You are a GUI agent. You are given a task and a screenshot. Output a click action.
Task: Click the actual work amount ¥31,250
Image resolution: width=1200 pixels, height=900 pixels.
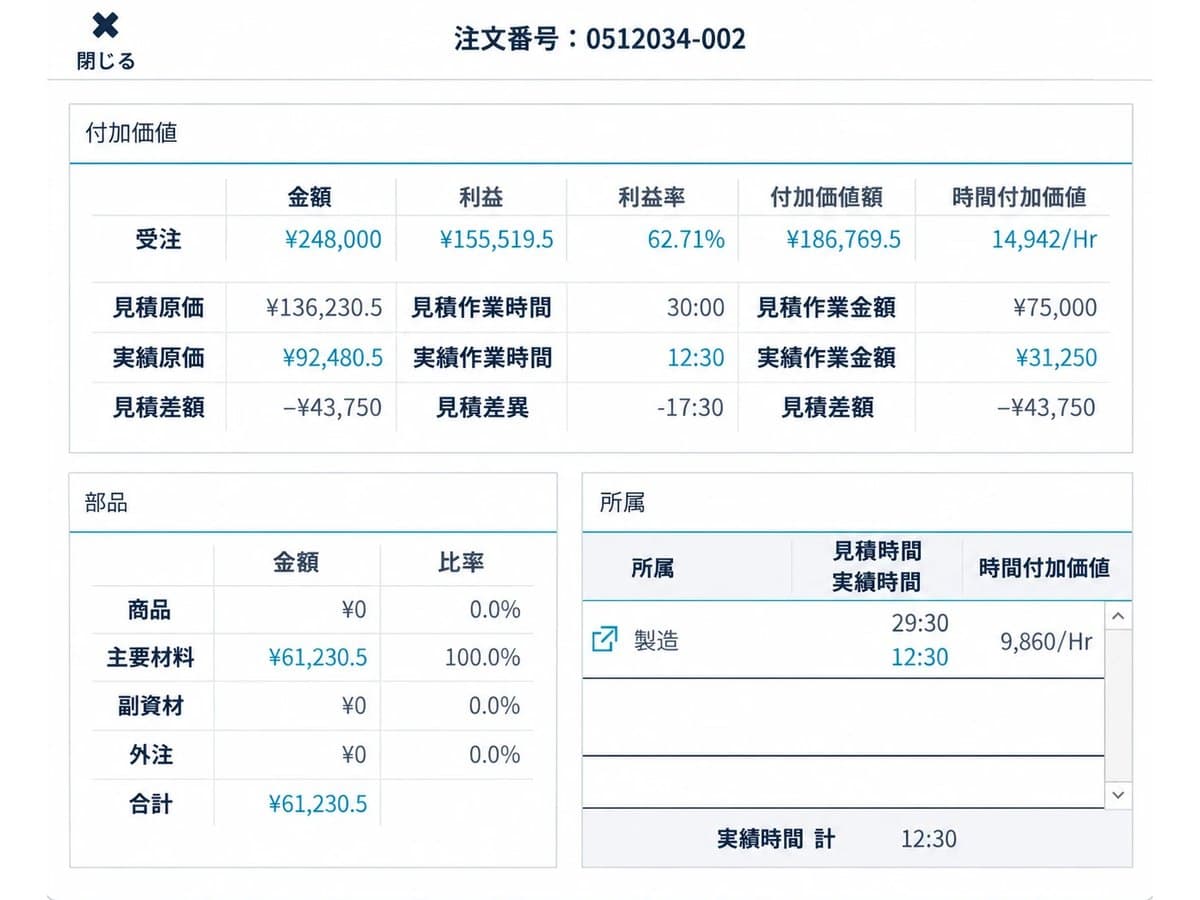1056,357
